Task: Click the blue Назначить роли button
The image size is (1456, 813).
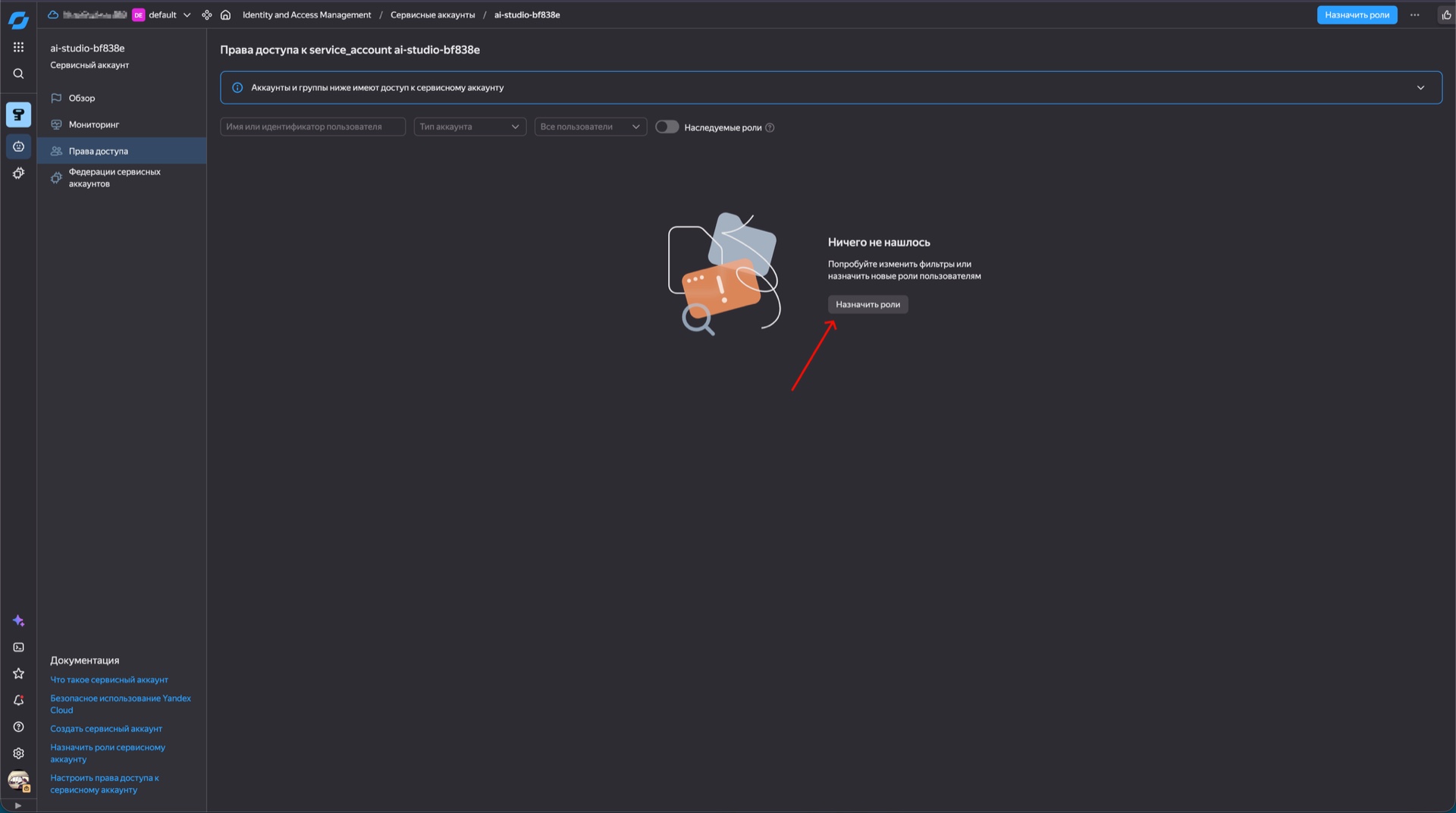Action: (1356, 15)
